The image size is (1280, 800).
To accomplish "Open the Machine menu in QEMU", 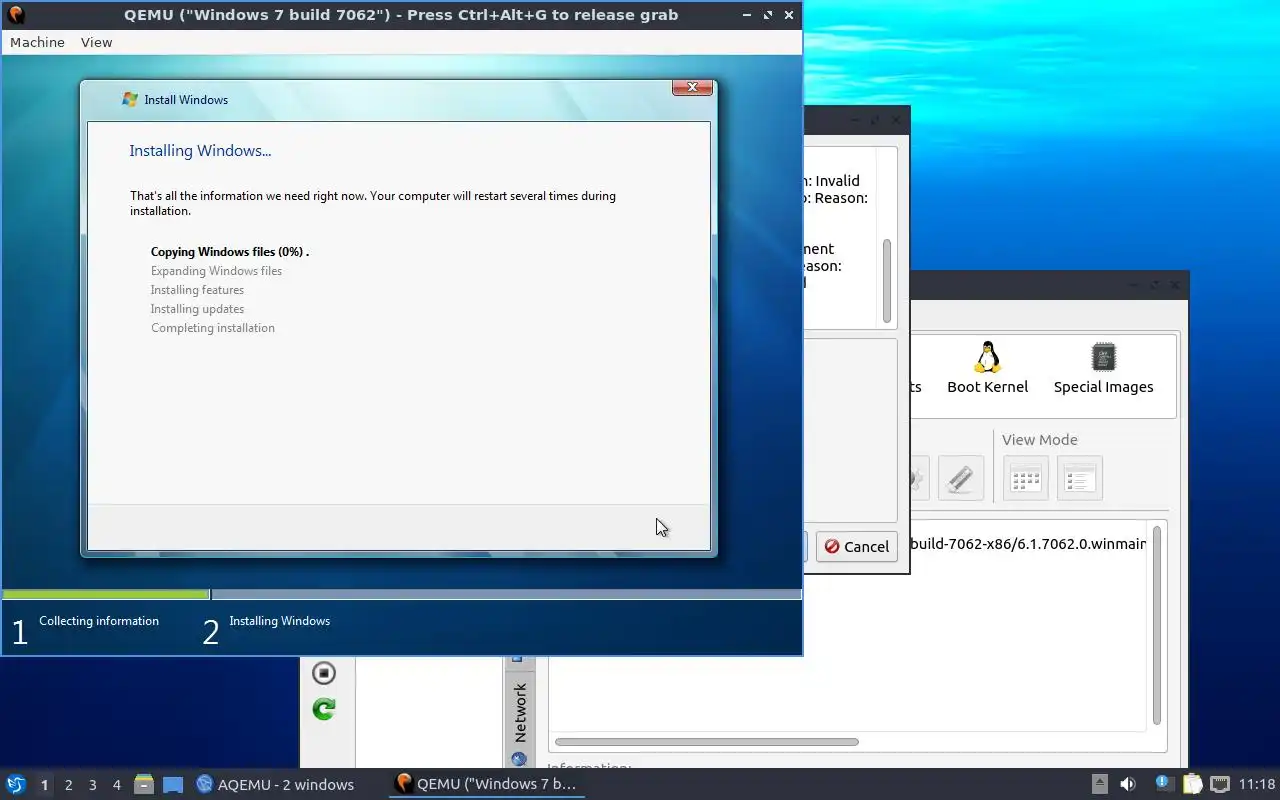I will tap(37, 42).
